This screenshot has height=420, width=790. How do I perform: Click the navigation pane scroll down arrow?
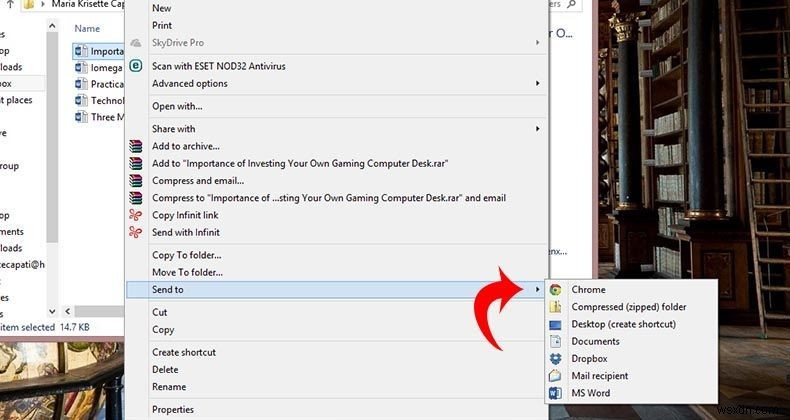tap(52, 312)
